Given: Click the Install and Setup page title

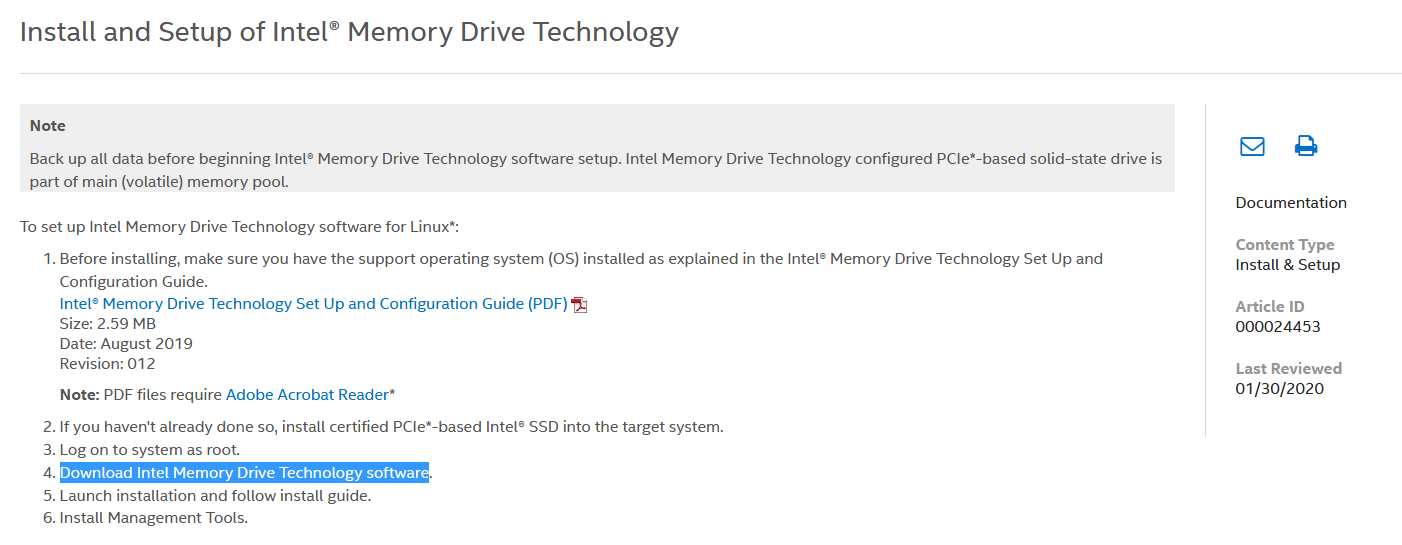Looking at the screenshot, I should tap(349, 31).
